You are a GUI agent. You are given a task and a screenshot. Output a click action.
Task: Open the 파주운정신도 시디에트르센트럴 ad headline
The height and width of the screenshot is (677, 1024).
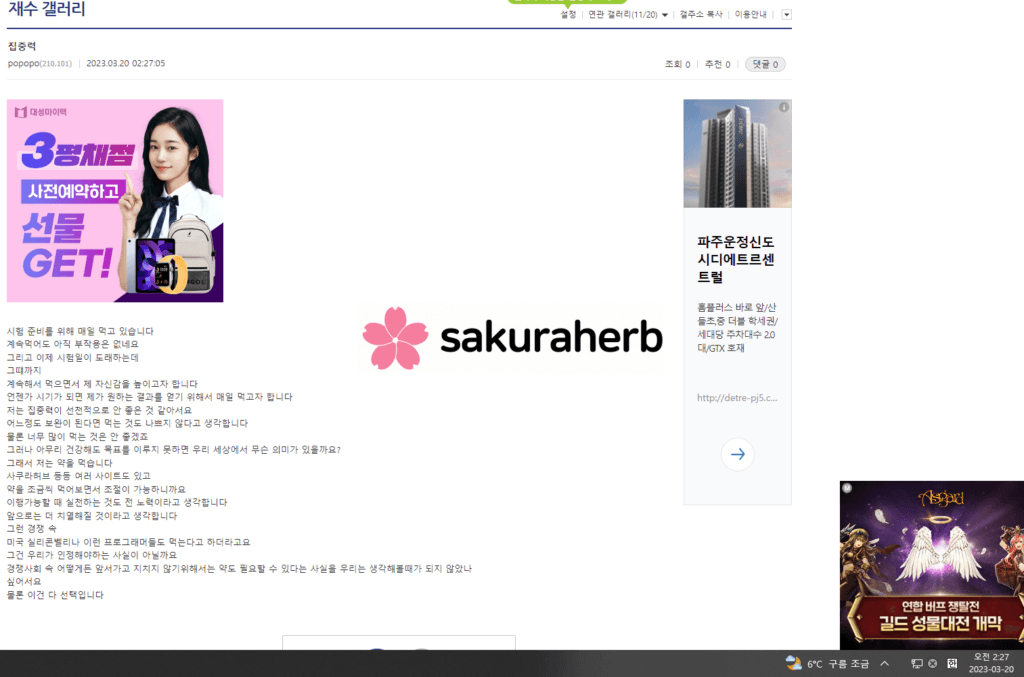click(736, 259)
